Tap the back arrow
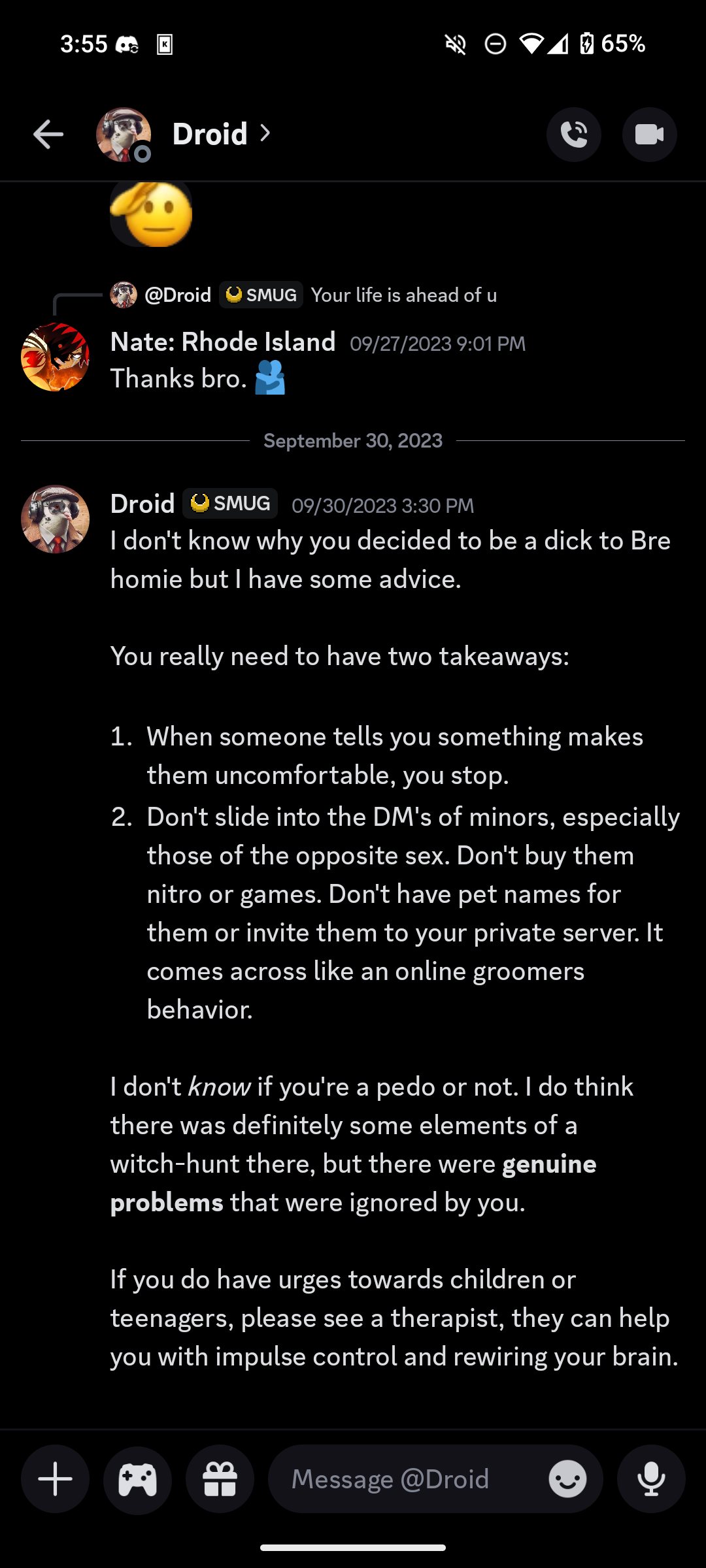The height and width of the screenshot is (1568, 706). (48, 135)
